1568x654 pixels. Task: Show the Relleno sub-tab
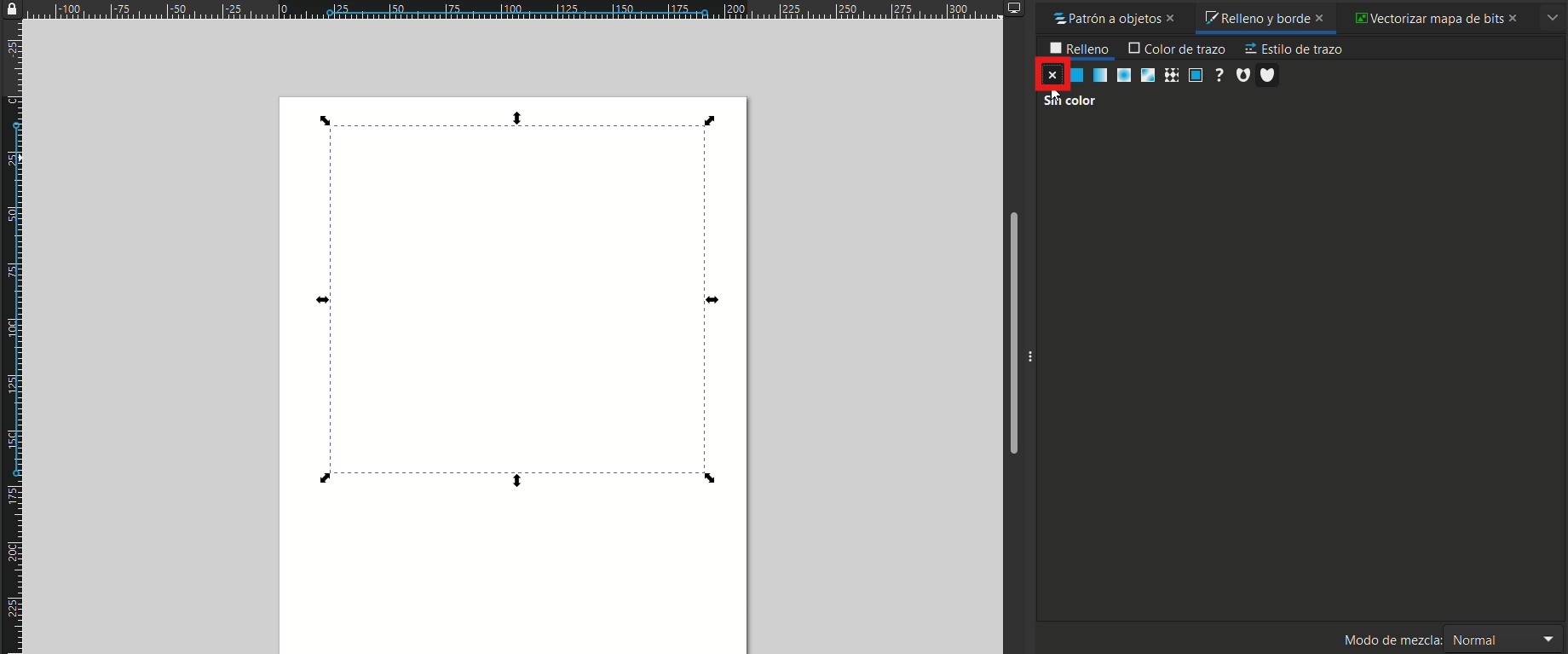(1079, 49)
